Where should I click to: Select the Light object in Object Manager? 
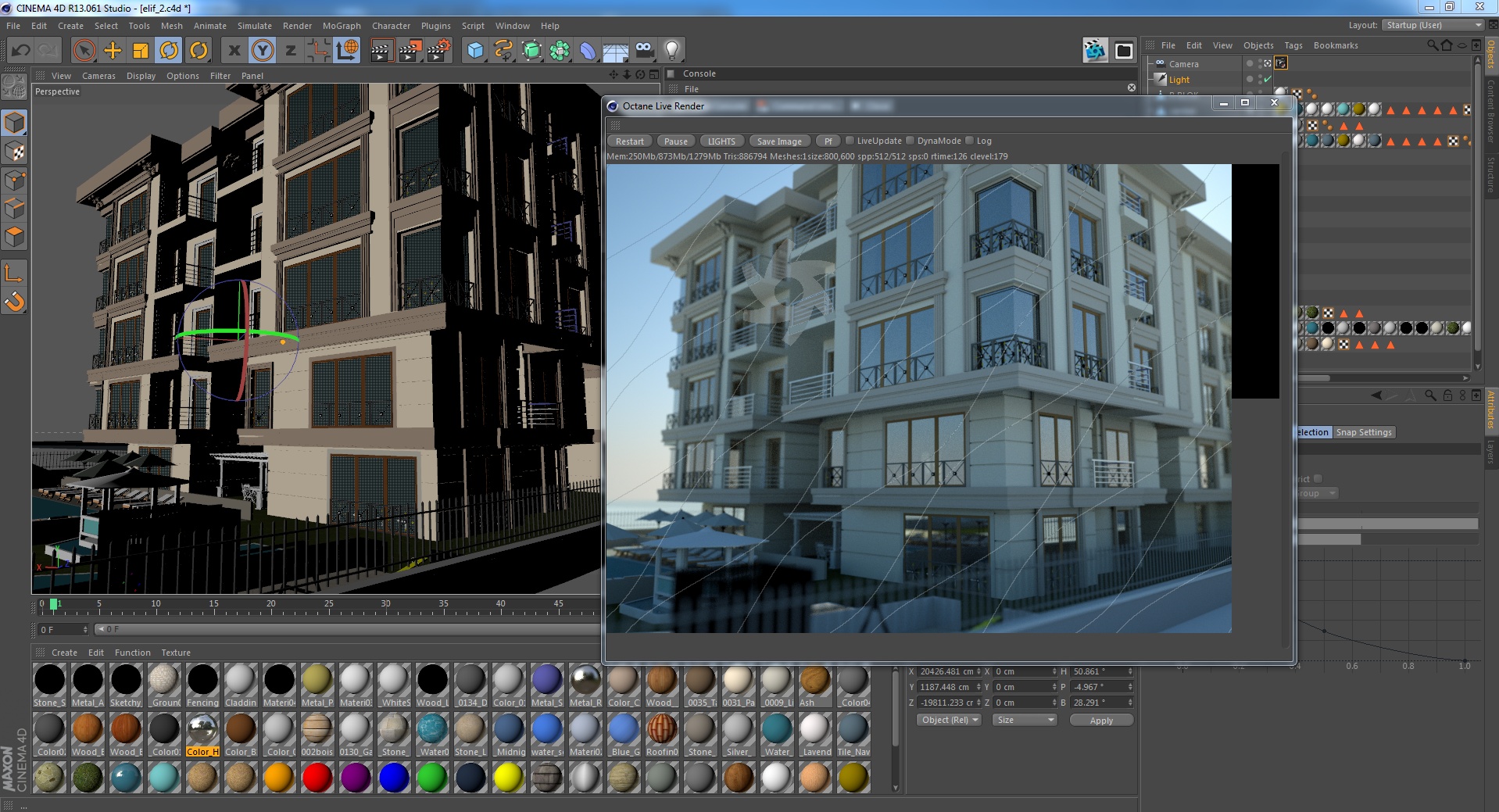click(1179, 80)
